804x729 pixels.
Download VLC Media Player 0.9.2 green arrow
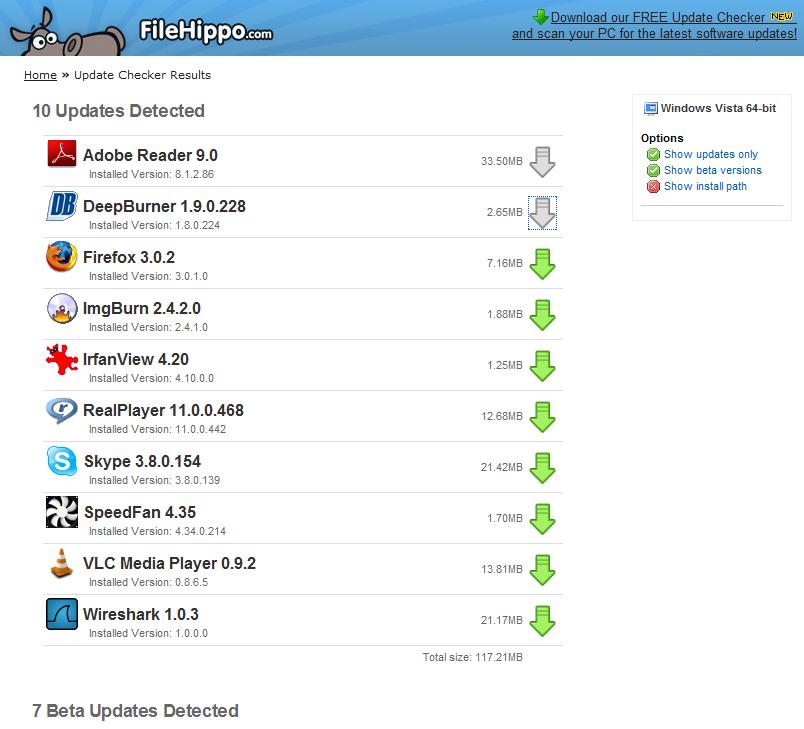coord(542,570)
